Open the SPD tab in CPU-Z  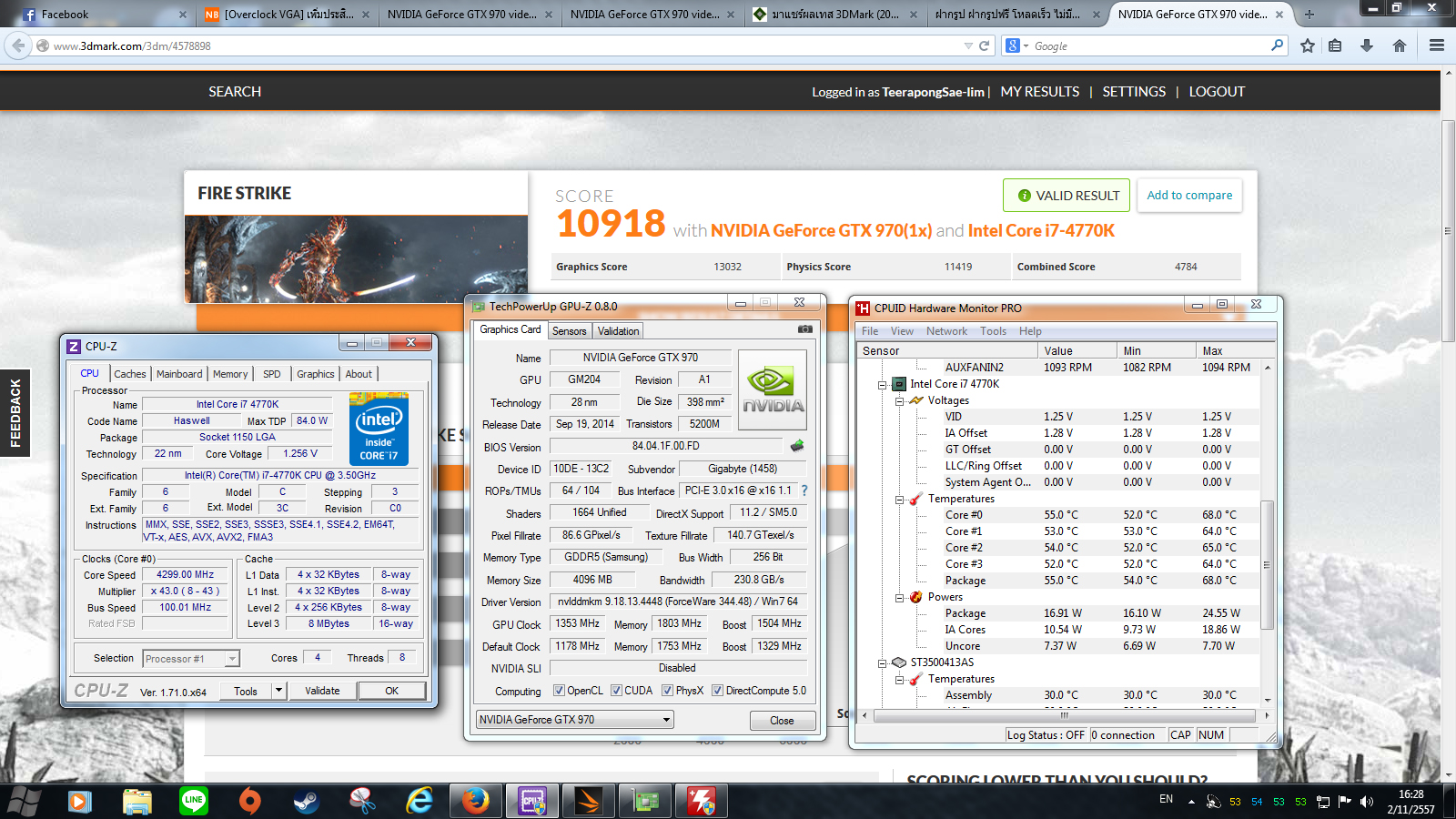[272, 374]
